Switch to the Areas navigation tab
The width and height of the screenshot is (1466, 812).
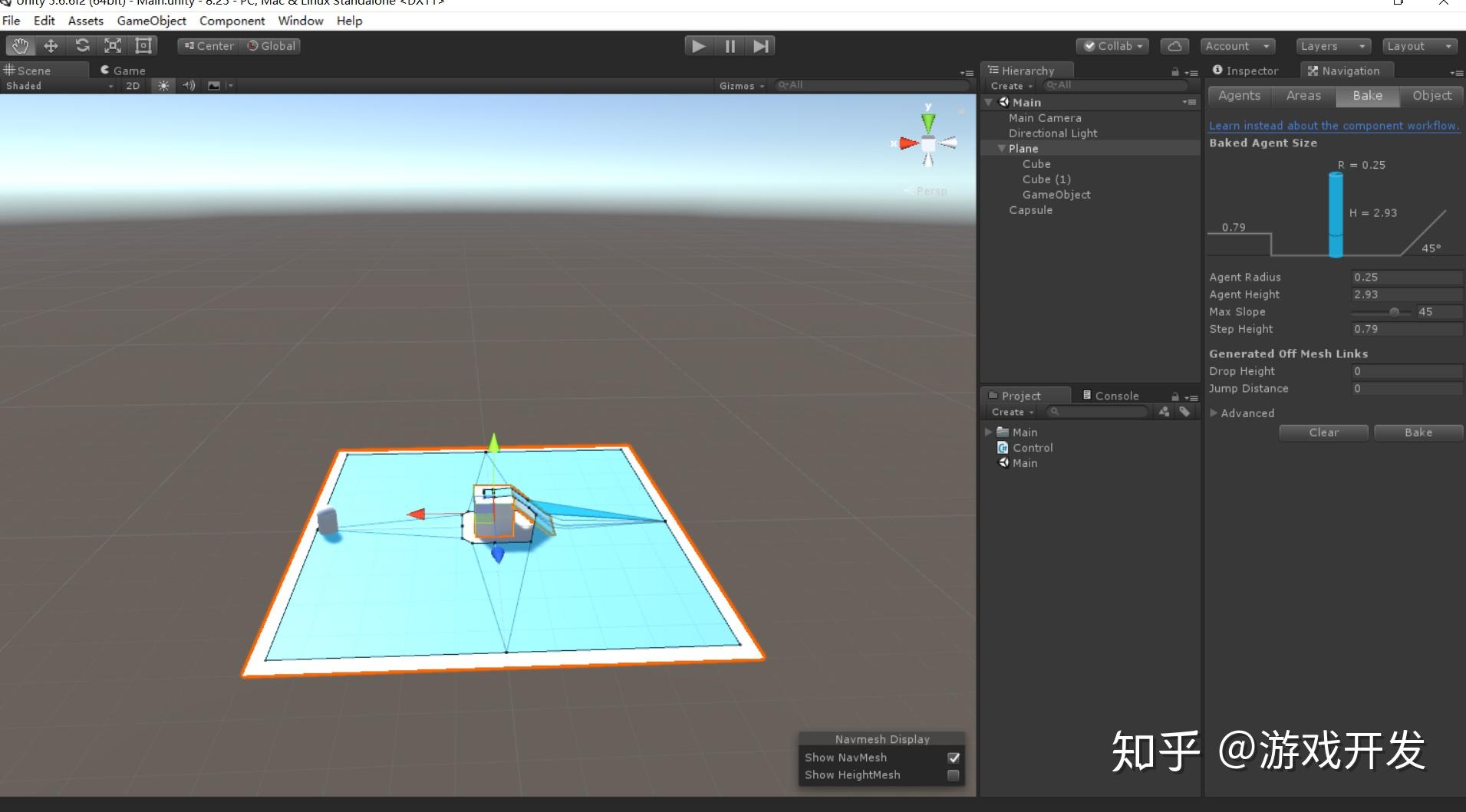[x=1303, y=96]
